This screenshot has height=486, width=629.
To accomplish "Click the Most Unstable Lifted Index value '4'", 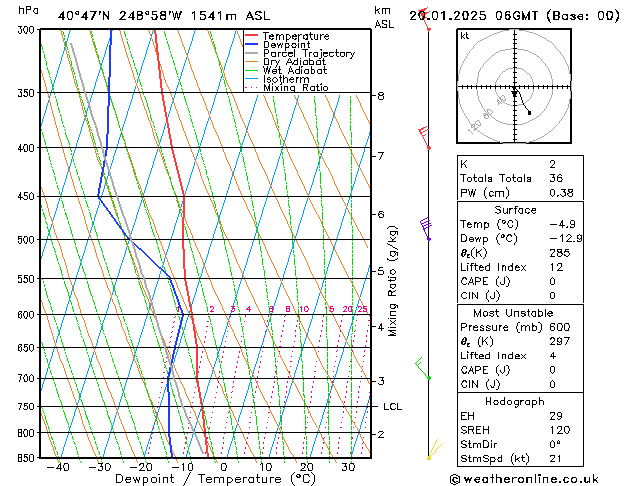I will pos(553,356).
